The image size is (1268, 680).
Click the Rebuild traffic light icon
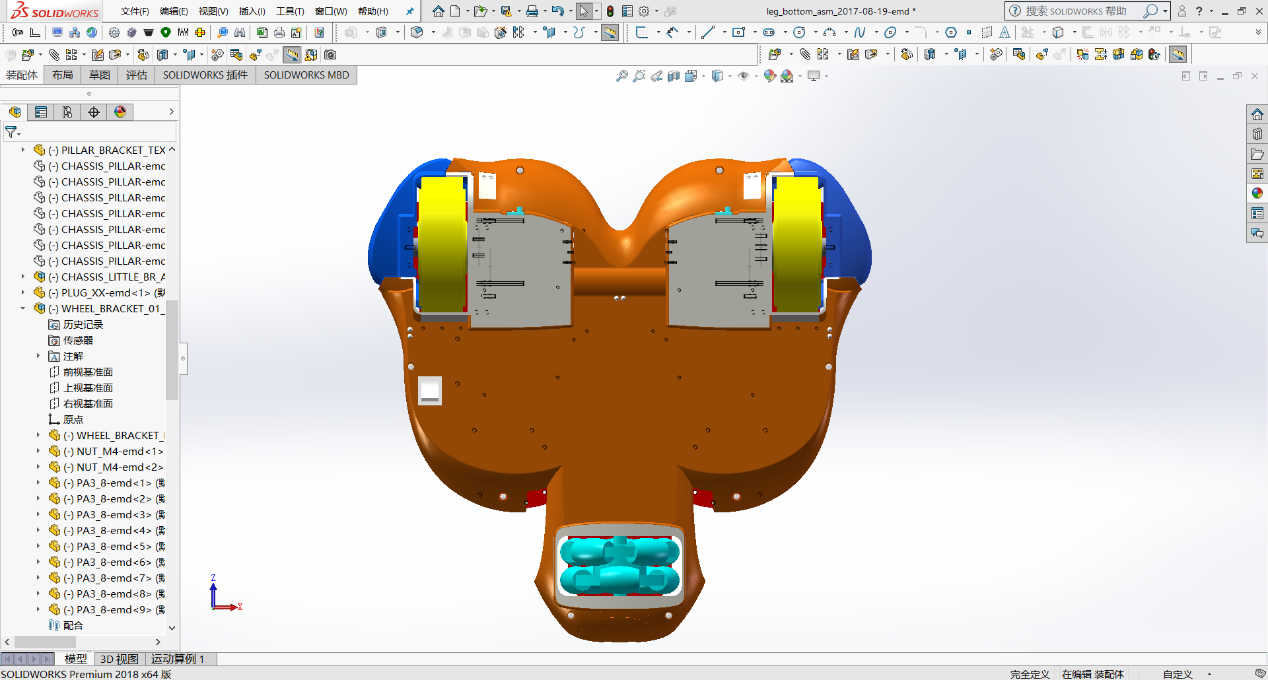610,11
